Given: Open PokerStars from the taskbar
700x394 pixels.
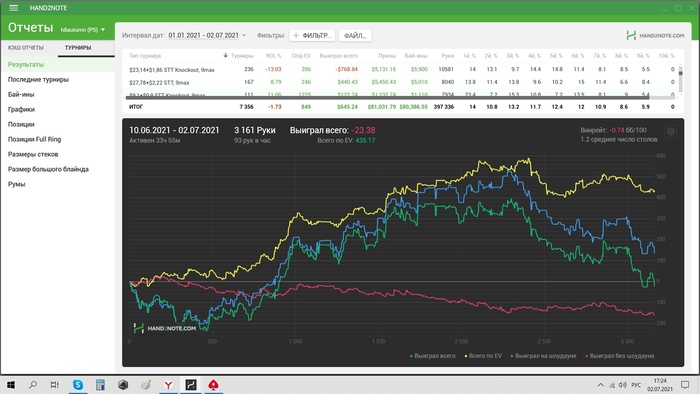Looking at the screenshot, I should (x=213, y=385).
